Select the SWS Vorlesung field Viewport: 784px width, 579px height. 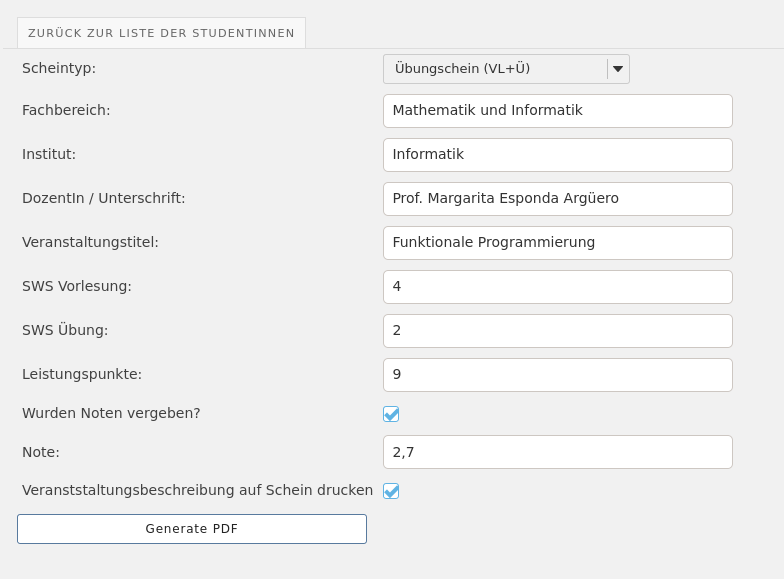click(x=558, y=287)
